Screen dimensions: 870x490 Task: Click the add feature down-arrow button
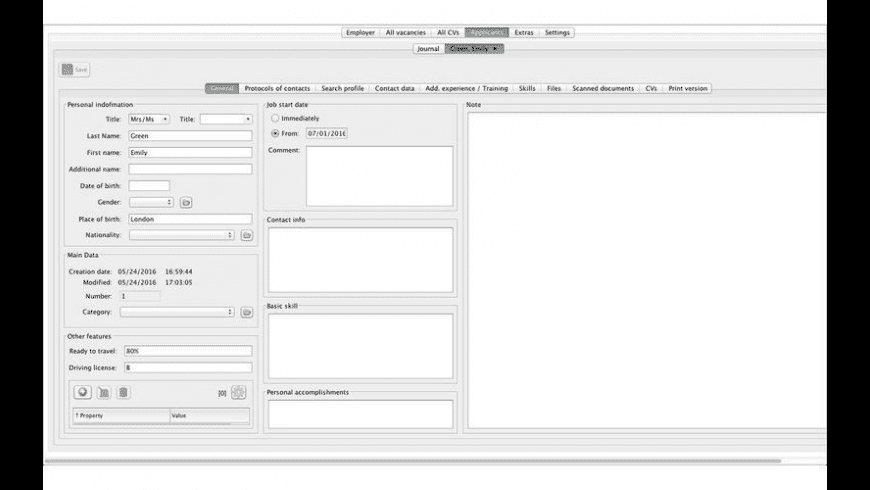(83, 392)
